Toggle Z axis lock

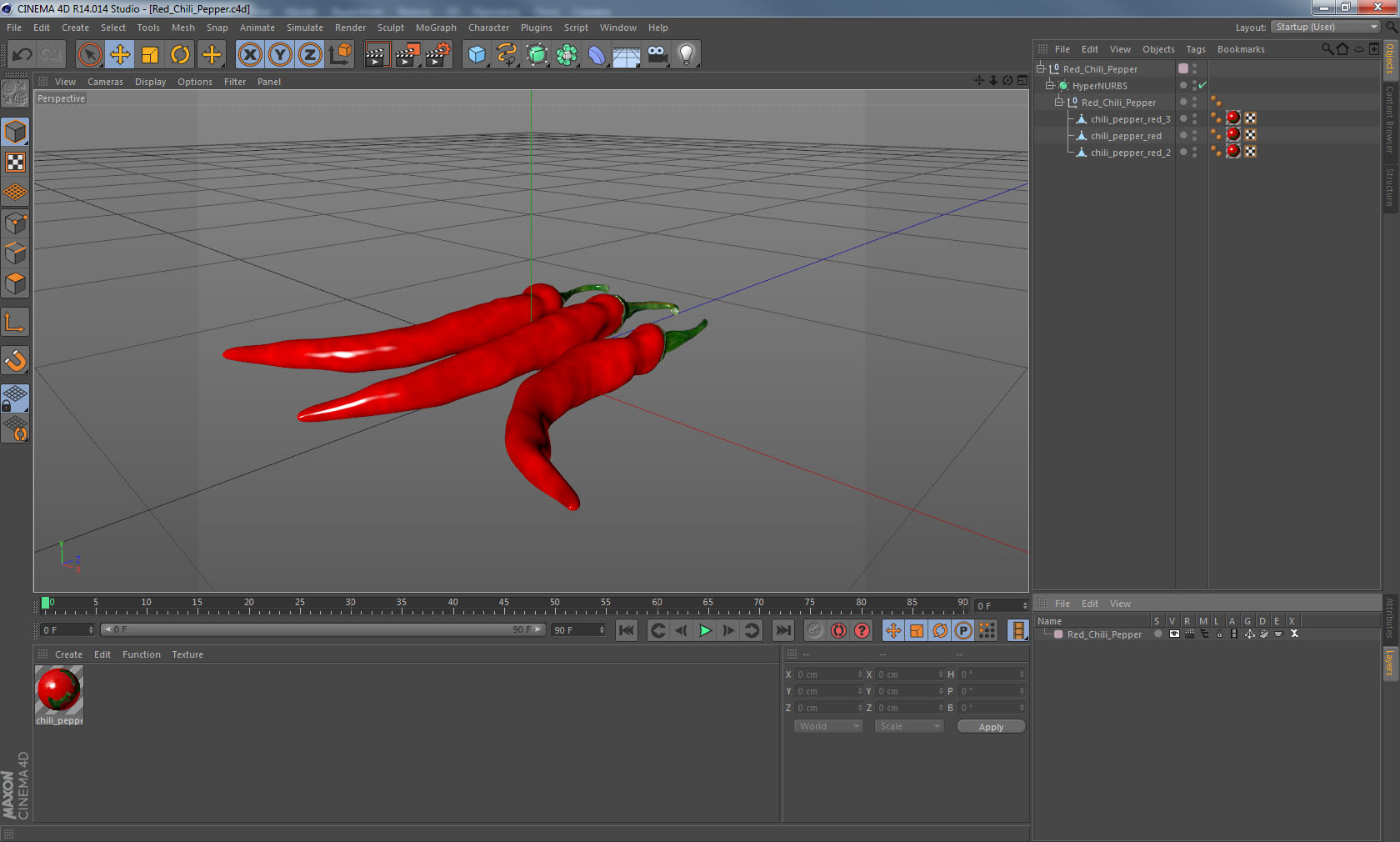pyautogui.click(x=310, y=55)
